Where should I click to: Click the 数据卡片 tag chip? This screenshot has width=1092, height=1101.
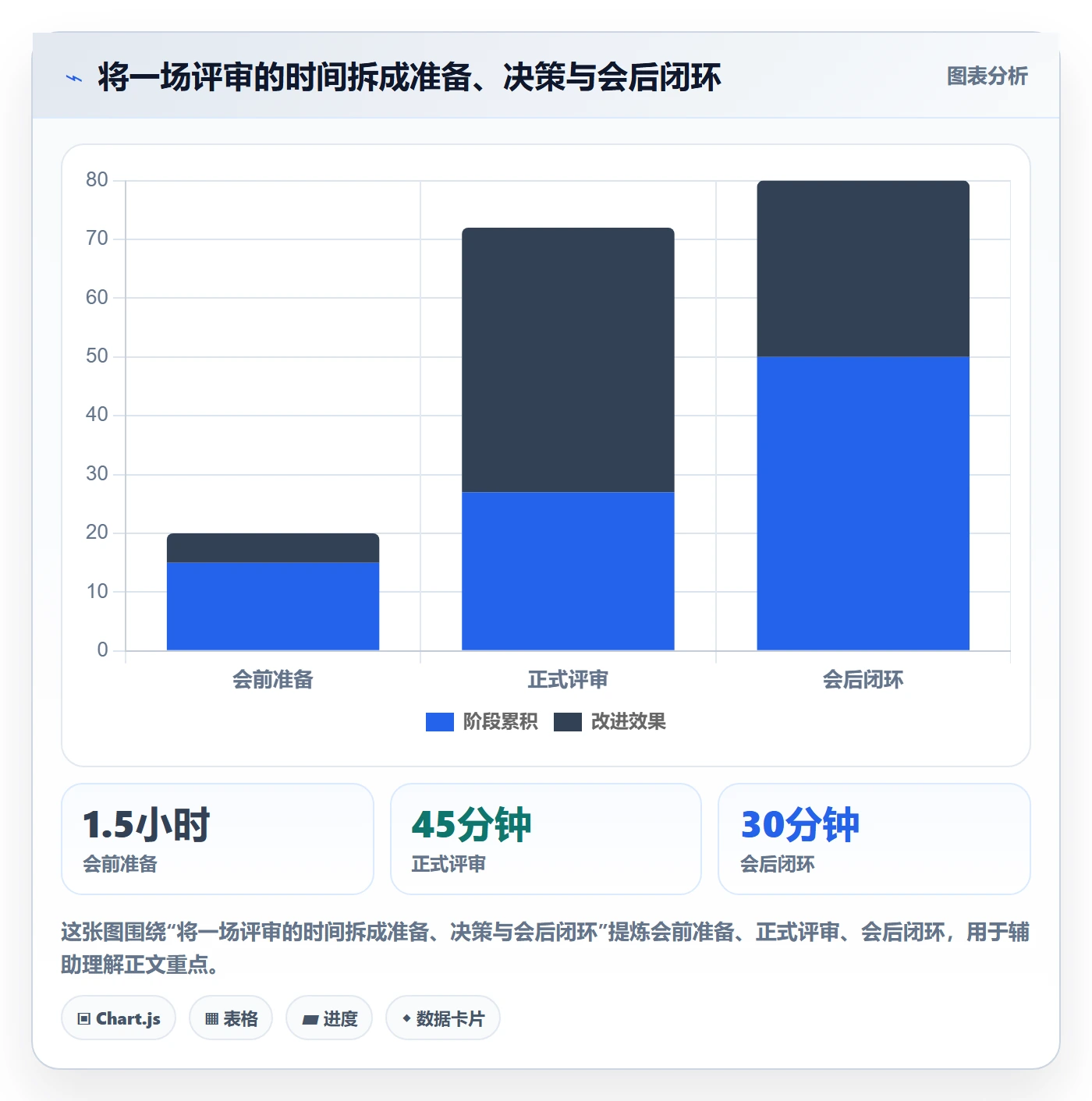pos(443,1018)
